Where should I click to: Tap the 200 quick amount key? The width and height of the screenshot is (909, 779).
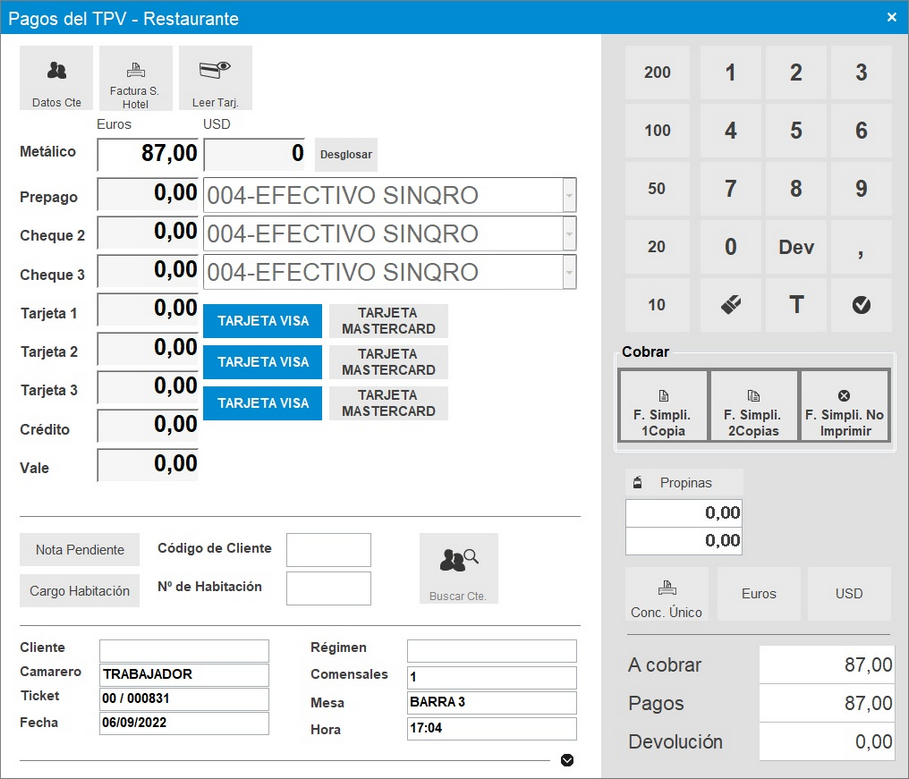[657, 73]
